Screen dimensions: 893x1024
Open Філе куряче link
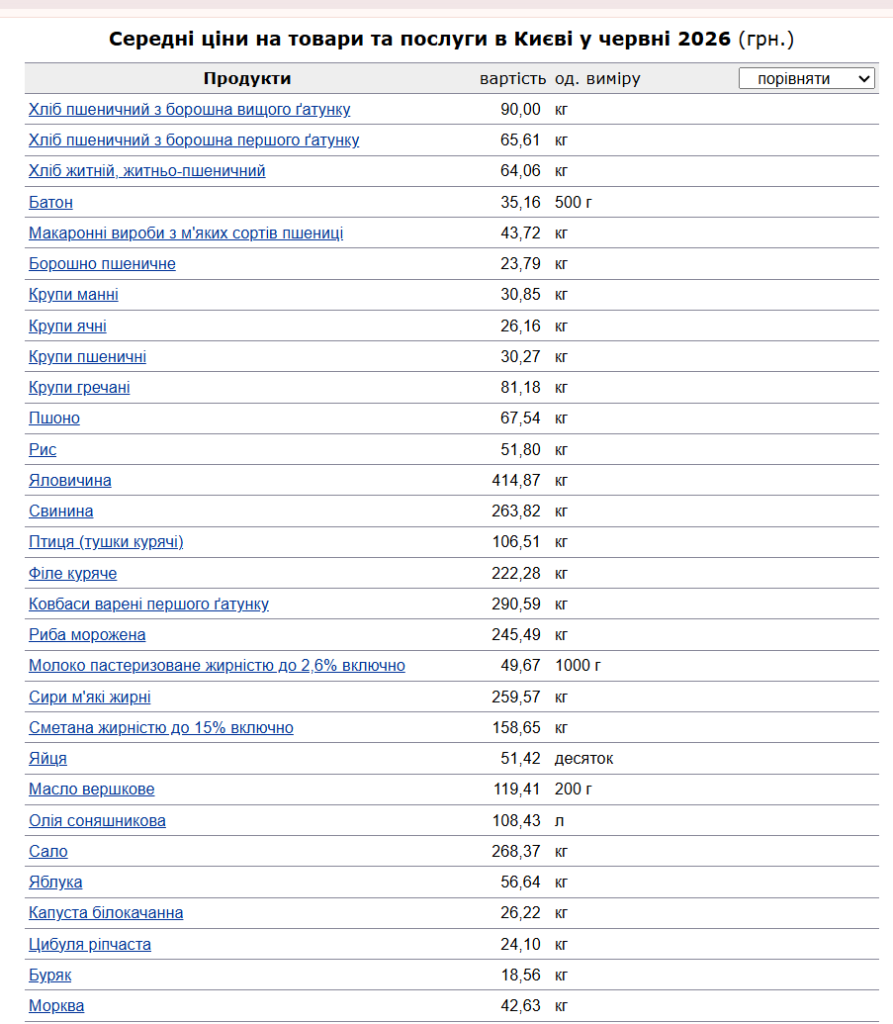pyautogui.click(x=73, y=573)
